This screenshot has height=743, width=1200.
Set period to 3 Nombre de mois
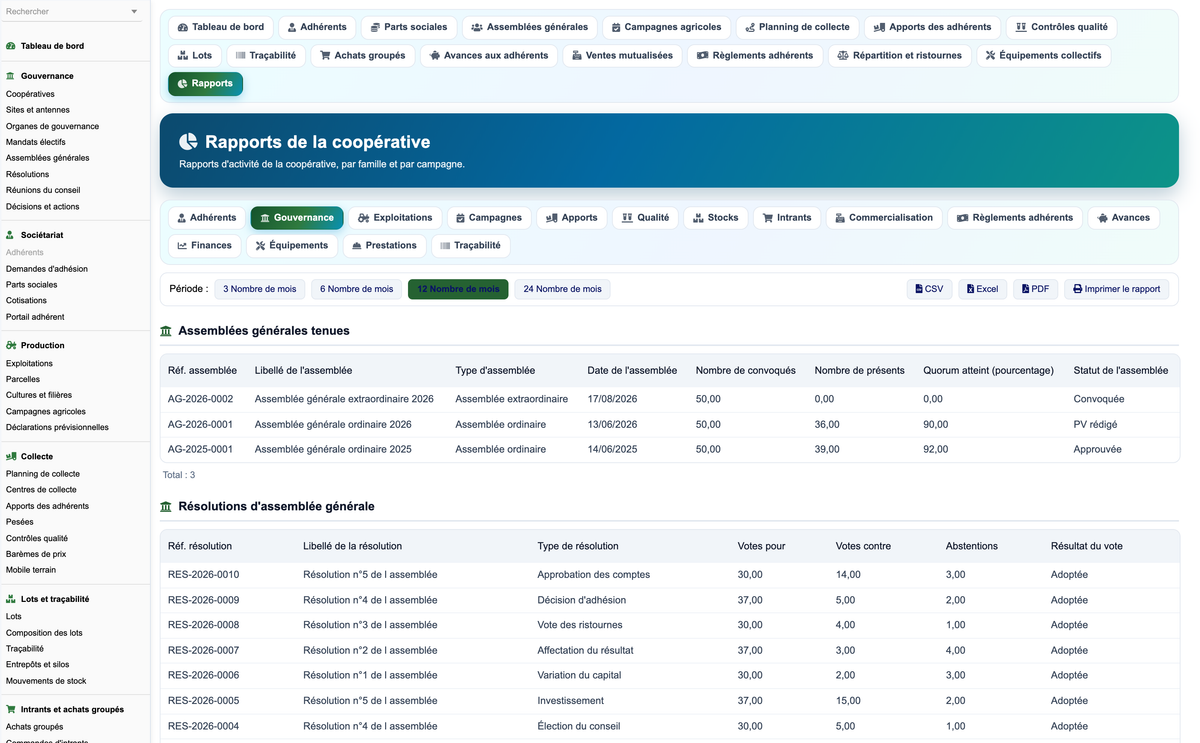(259, 289)
